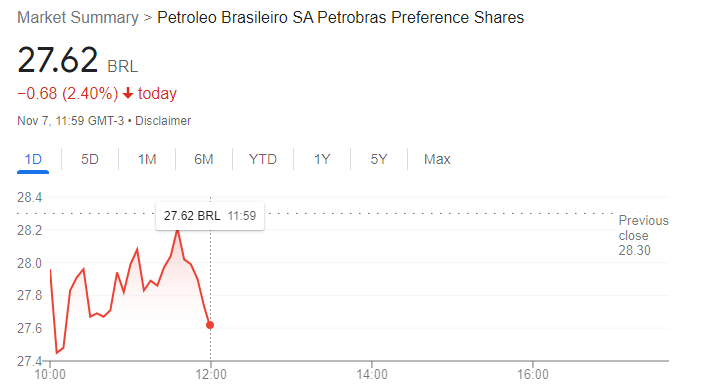Open the Disclaimer link
Image resolution: width=708 pixels, height=391 pixels.
[x=163, y=121]
